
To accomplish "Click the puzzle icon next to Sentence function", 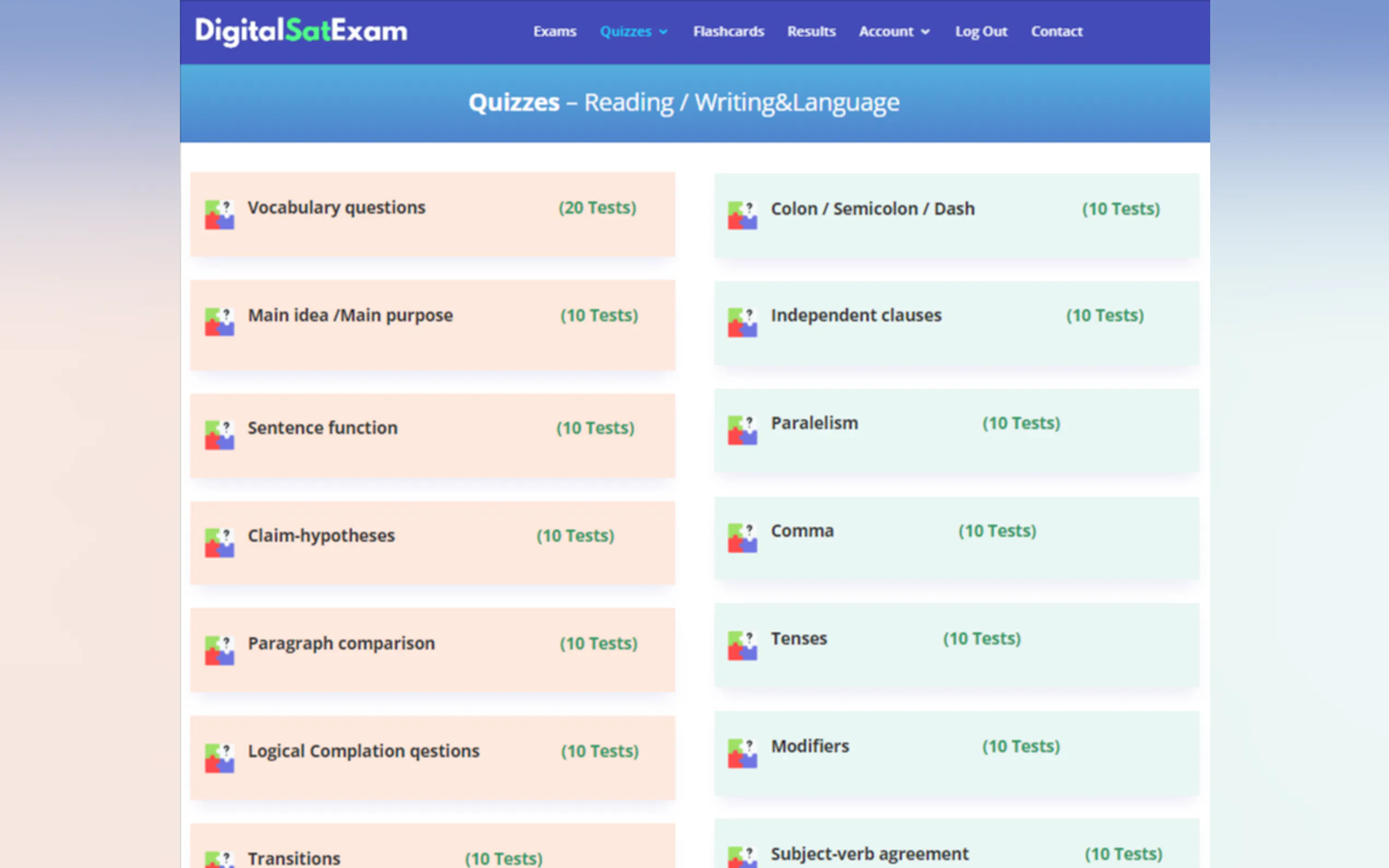I will click(219, 435).
